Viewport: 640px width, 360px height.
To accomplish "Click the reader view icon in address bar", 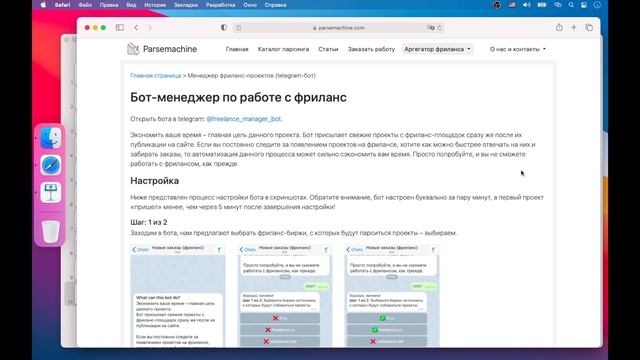I will tap(239, 28).
